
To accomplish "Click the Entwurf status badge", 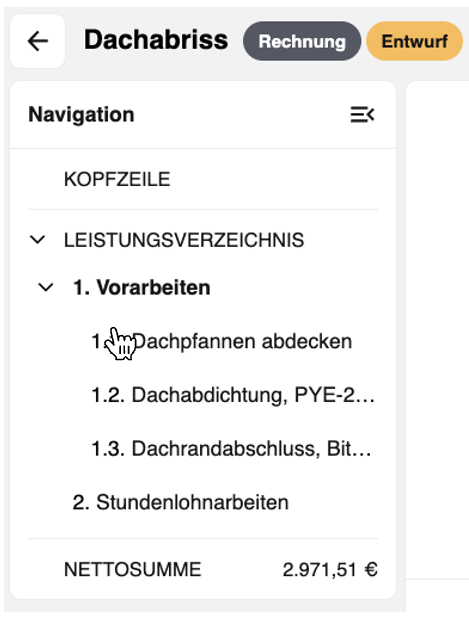I will 414,41.
